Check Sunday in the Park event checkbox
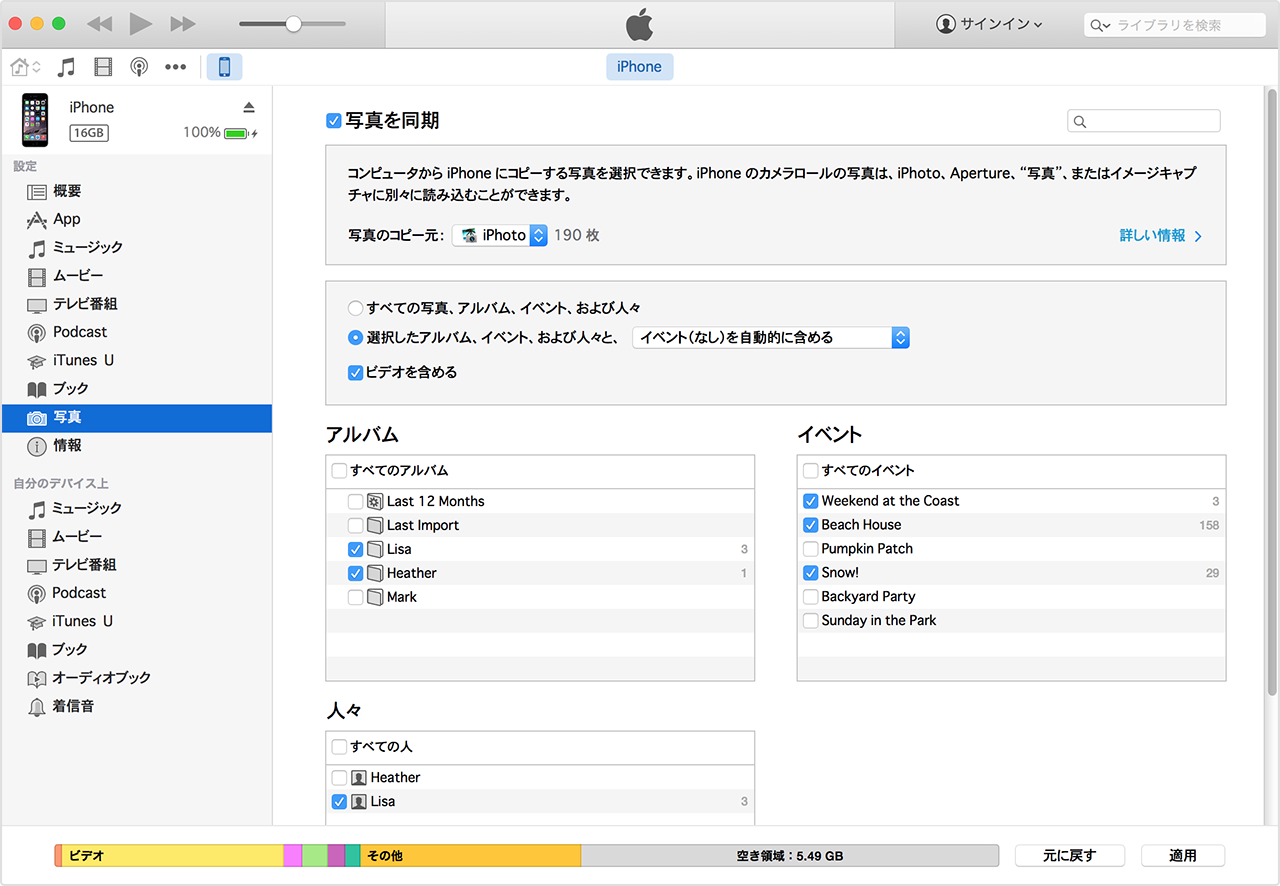1280x886 pixels. click(x=810, y=621)
